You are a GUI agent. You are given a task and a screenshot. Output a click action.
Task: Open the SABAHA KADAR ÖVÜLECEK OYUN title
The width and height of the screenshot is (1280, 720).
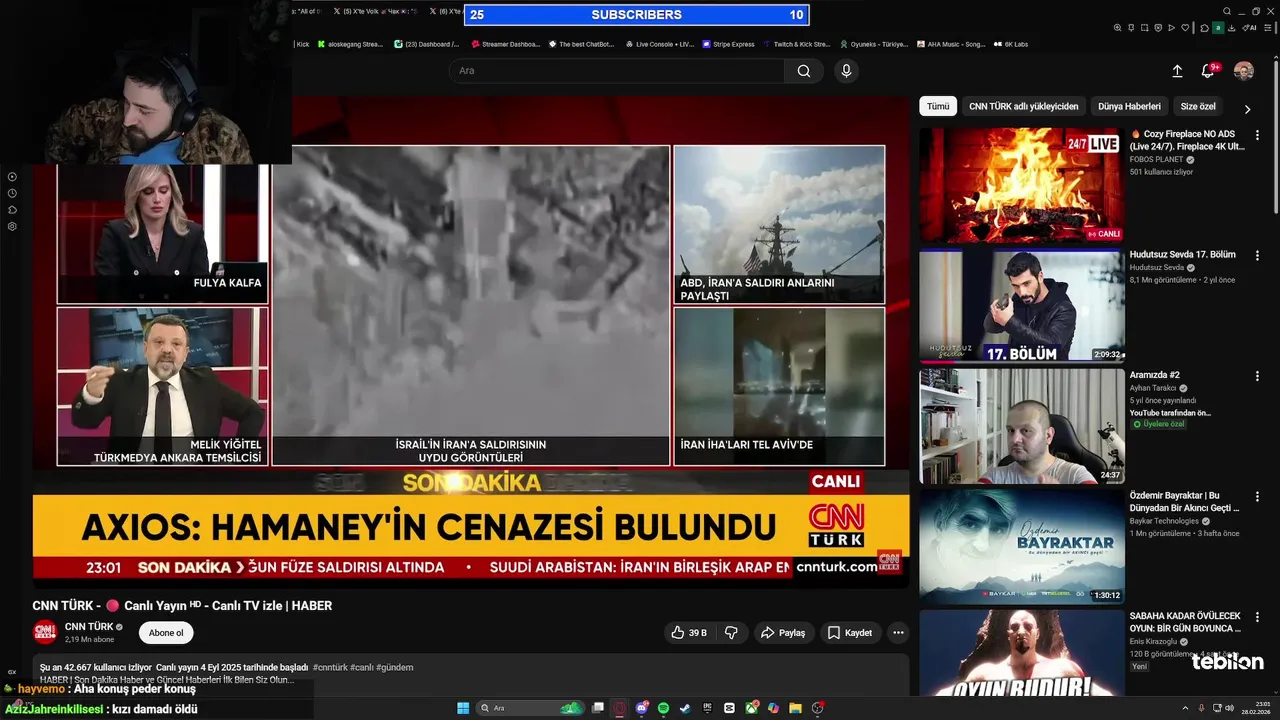tap(1186, 622)
